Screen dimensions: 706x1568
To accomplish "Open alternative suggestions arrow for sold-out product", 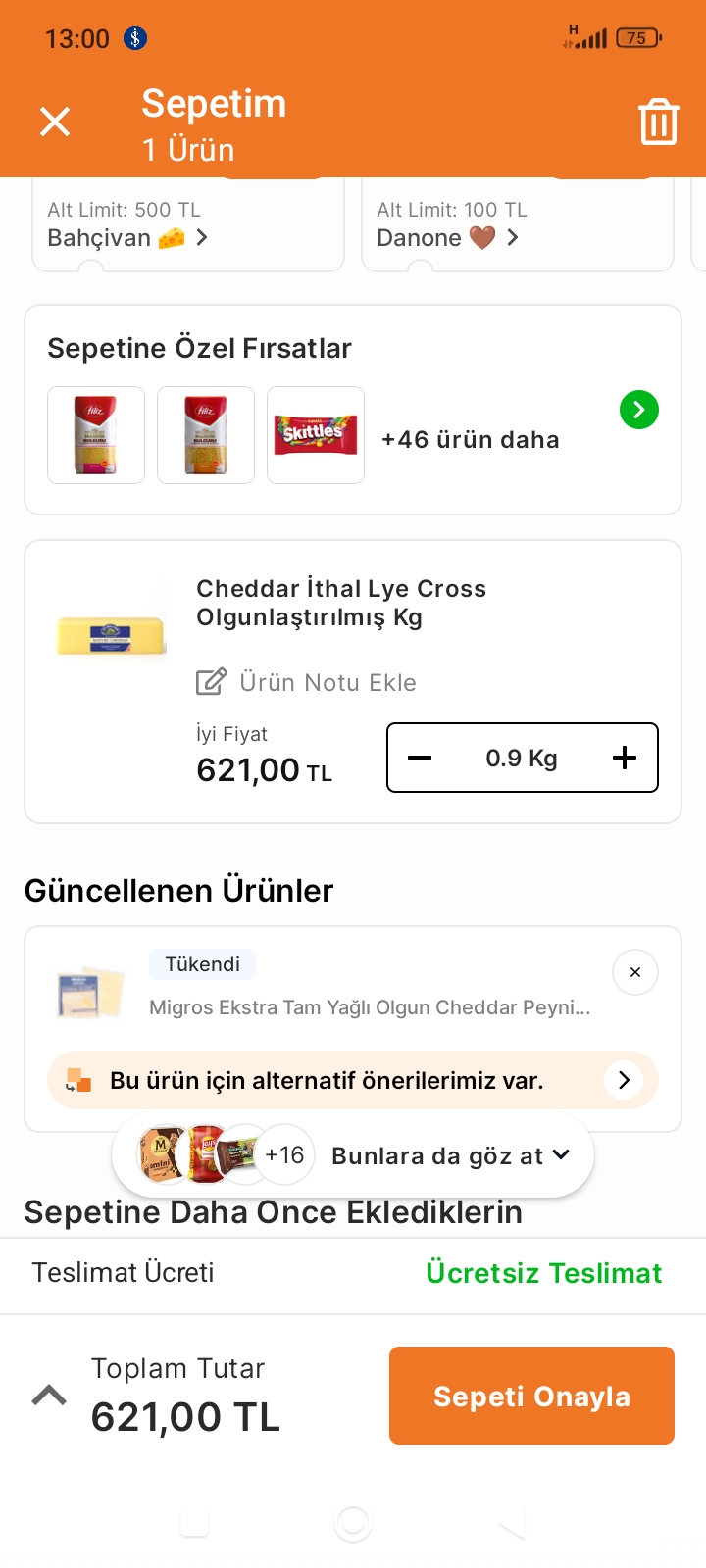I will pyautogui.click(x=624, y=1080).
